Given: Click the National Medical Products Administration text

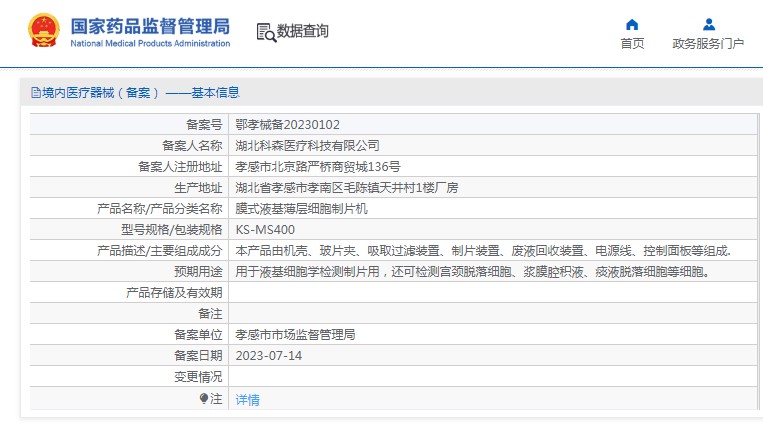Looking at the screenshot, I should point(150,44).
